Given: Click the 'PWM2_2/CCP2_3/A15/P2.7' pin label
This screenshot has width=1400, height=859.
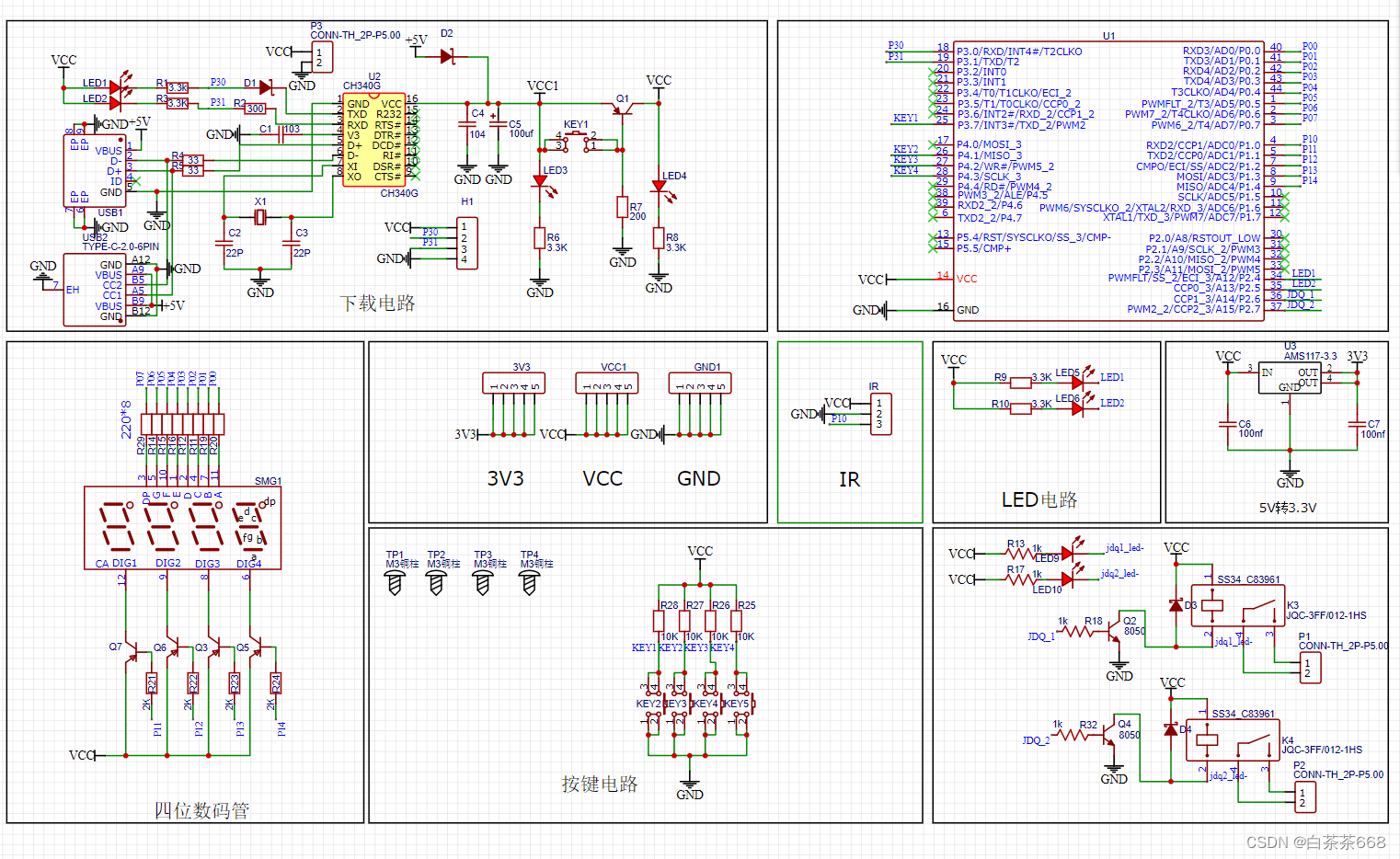Looking at the screenshot, I should 1194,309.
